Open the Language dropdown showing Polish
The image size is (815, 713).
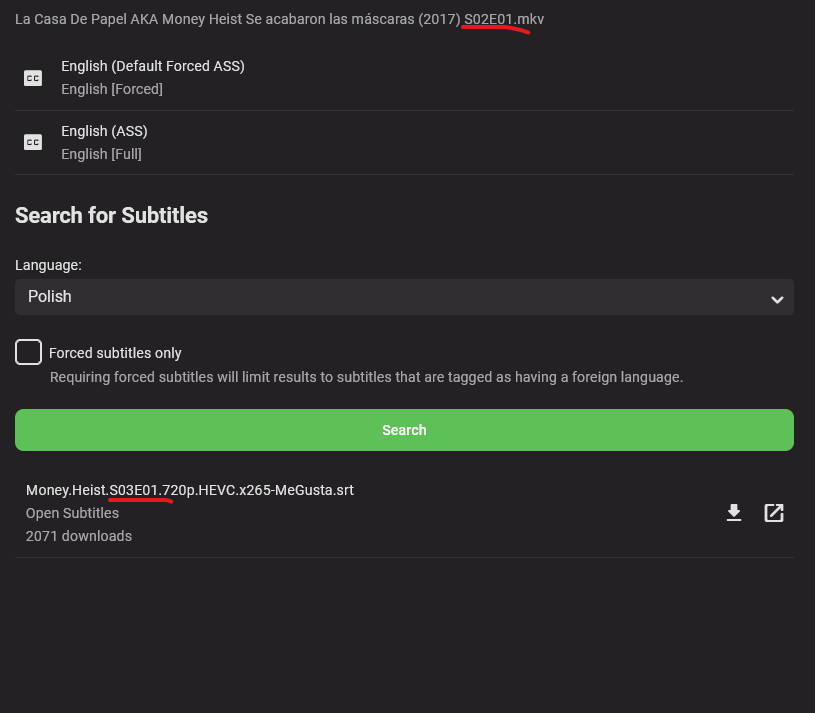click(x=404, y=297)
